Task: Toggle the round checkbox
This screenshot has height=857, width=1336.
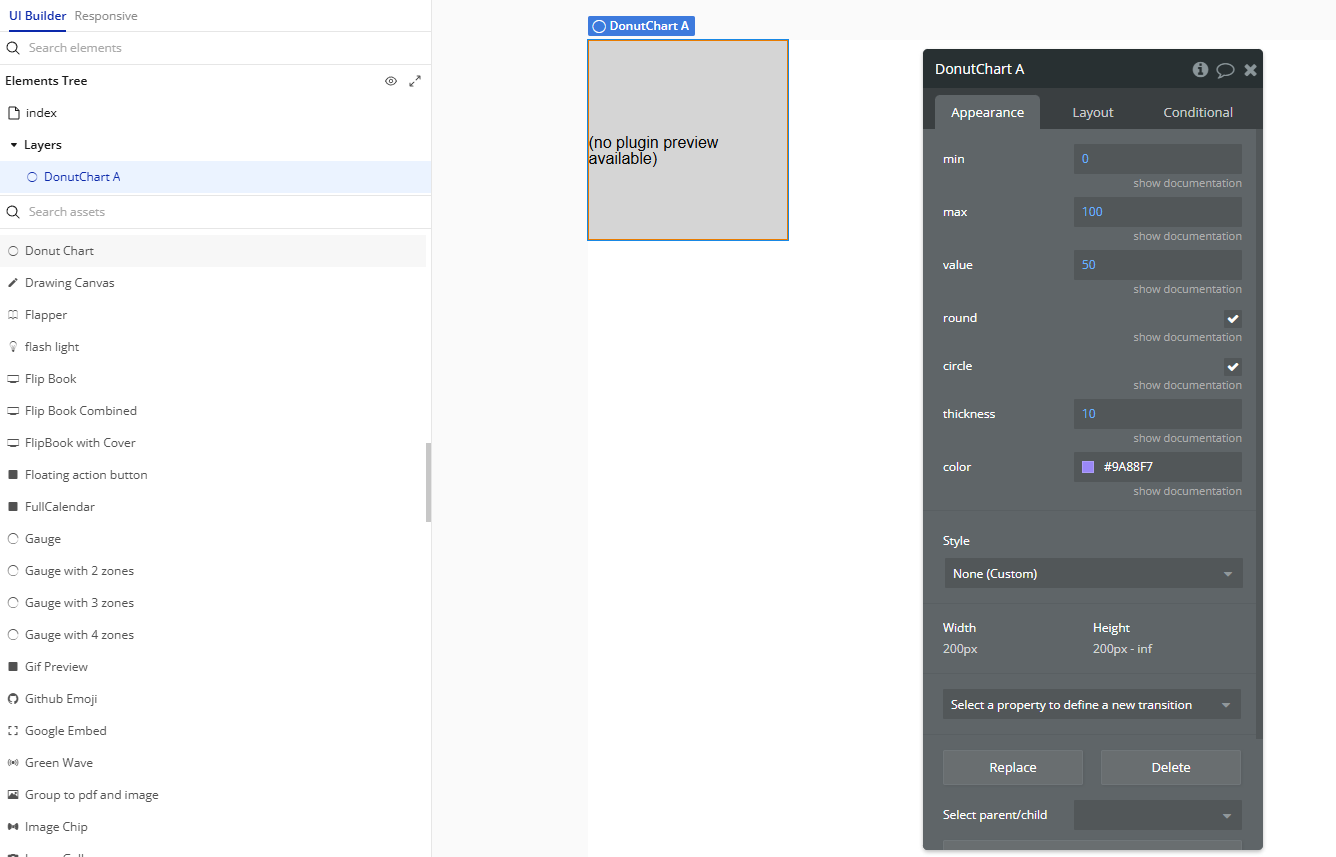Action: coord(1233,319)
